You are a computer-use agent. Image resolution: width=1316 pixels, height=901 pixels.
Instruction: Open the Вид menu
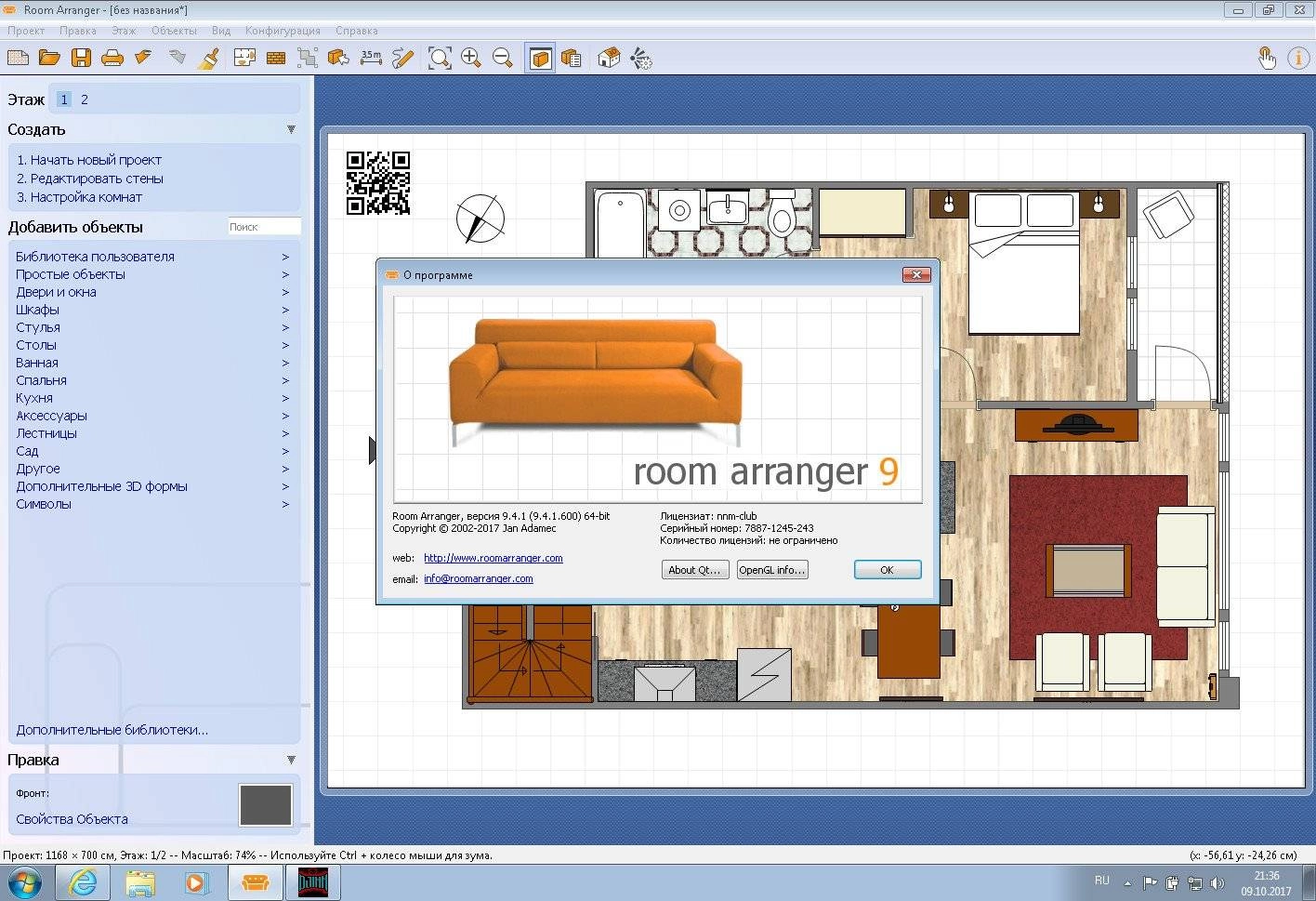[x=221, y=31]
